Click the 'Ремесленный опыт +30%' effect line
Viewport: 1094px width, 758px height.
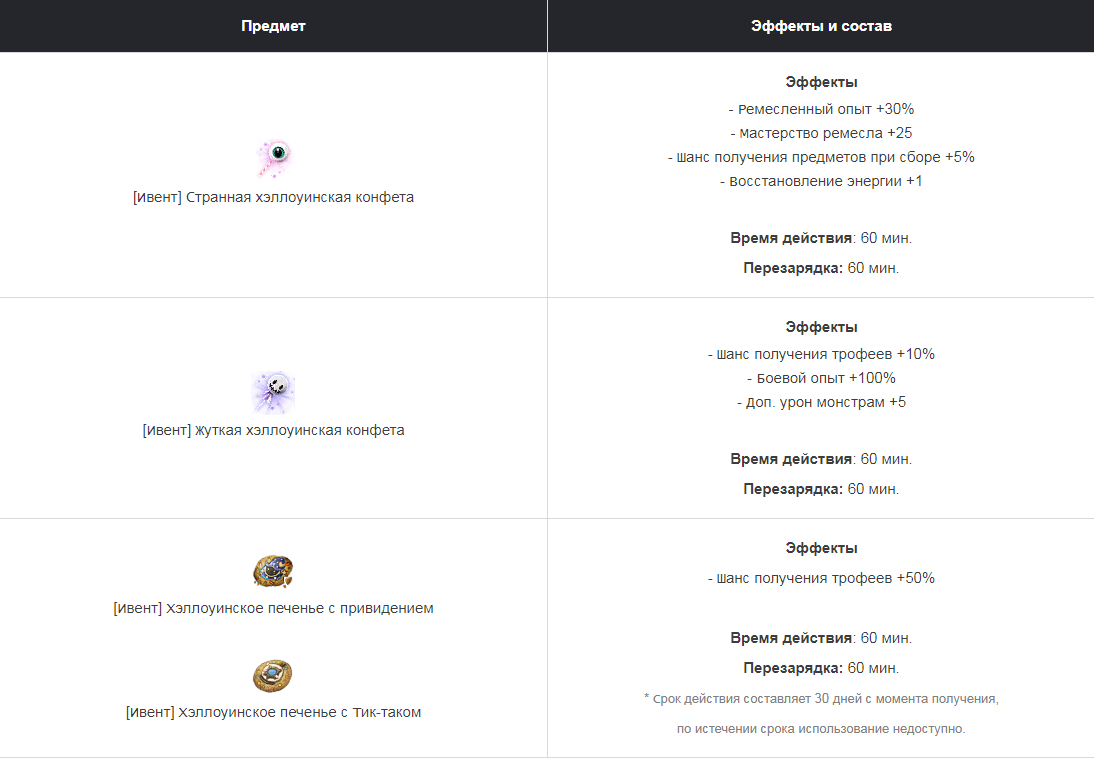821,109
